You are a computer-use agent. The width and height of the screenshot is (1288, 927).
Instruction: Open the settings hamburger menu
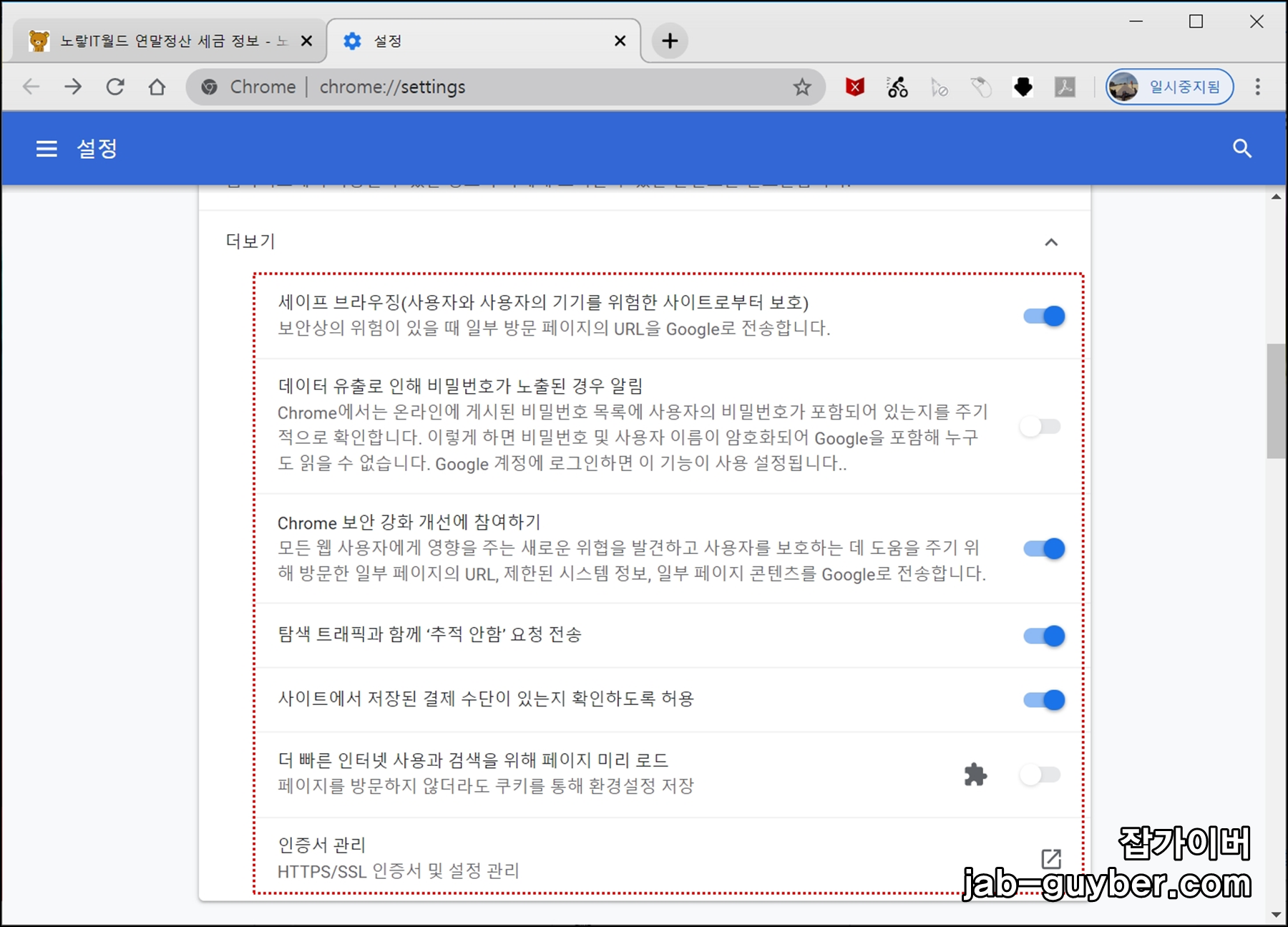(x=46, y=148)
